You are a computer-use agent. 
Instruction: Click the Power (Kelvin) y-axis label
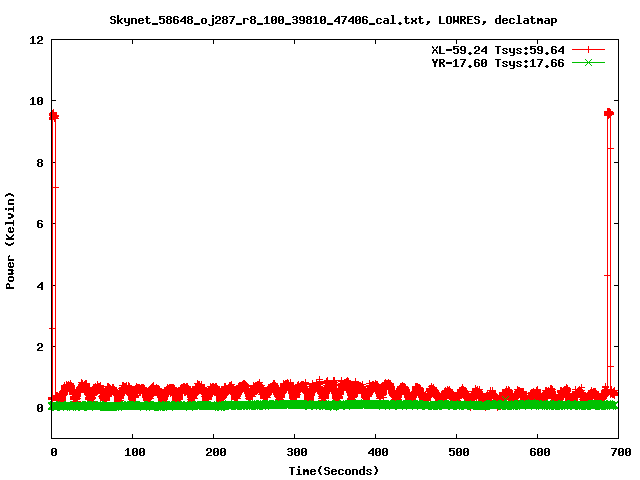coord(10,241)
